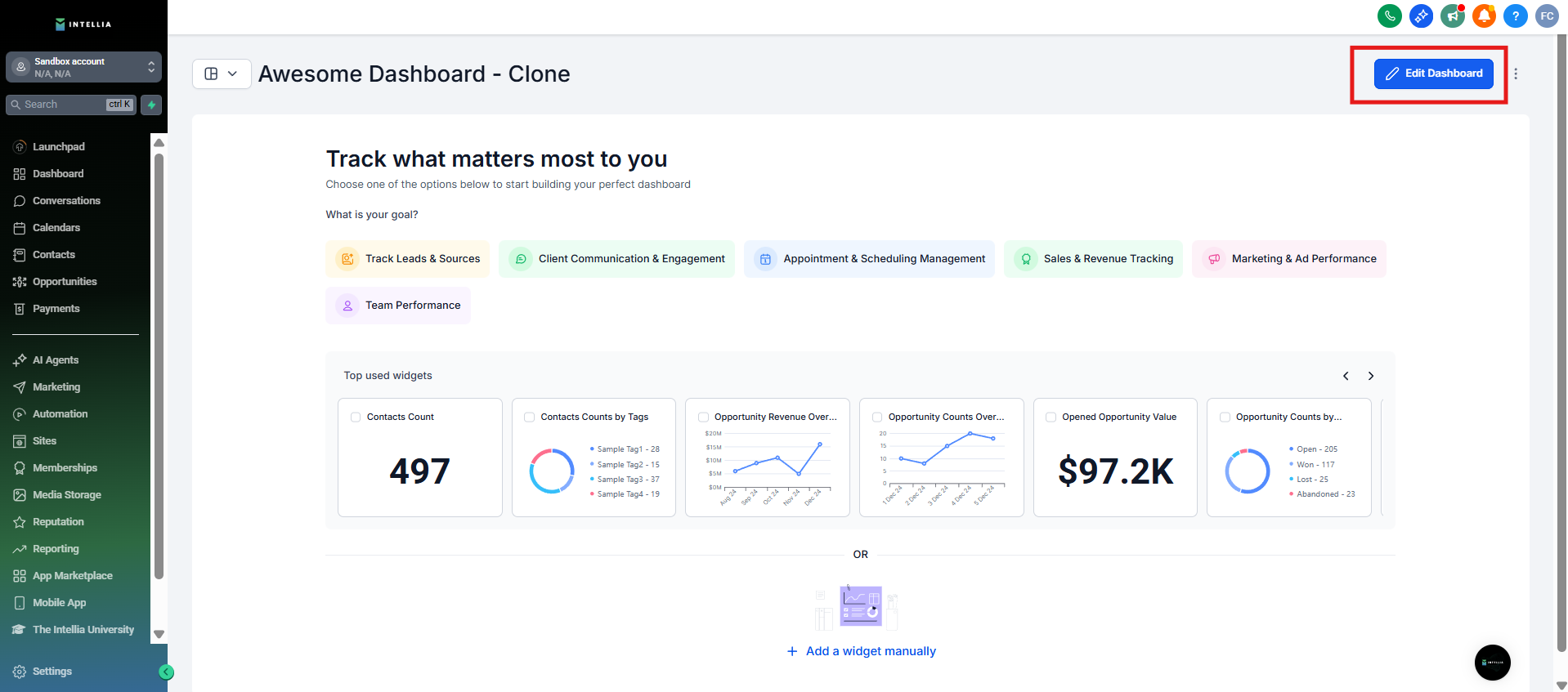
Task: Click the Settings gear icon
Action: tap(20, 672)
